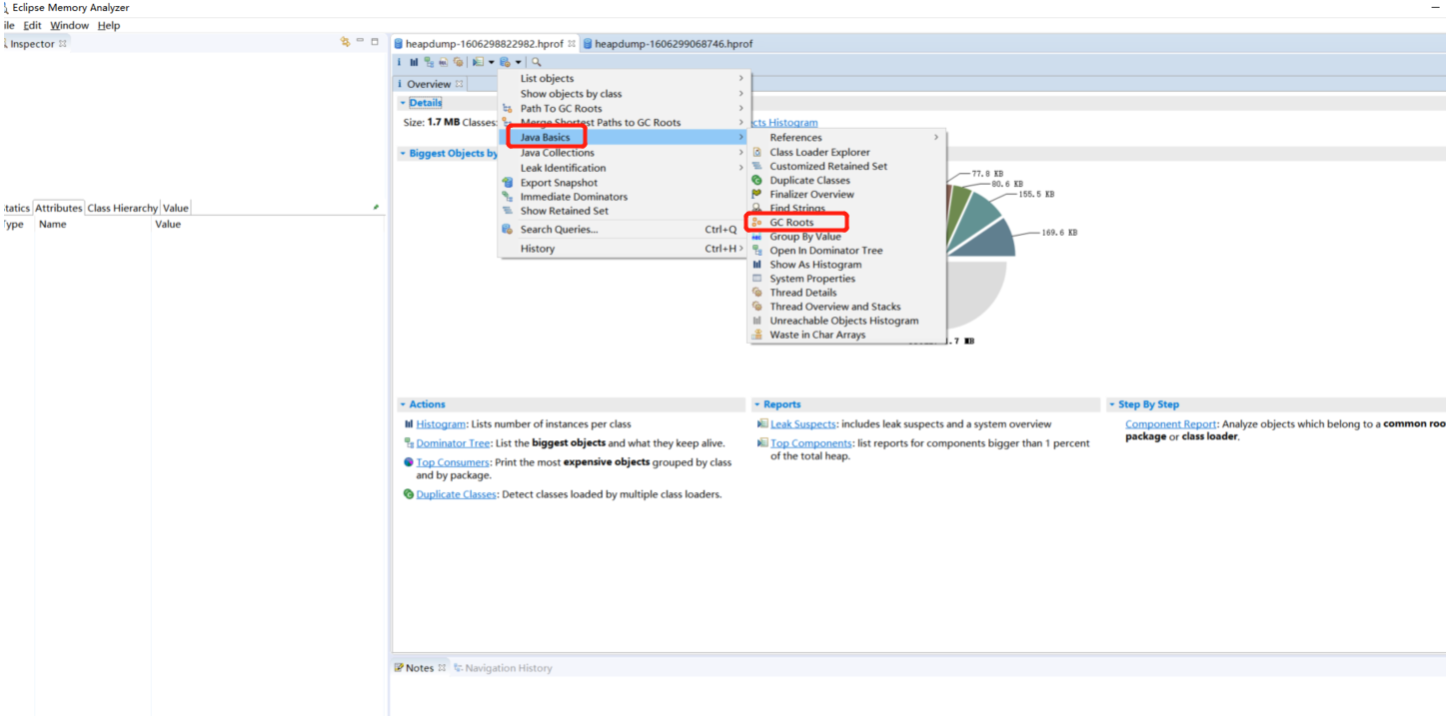Viewport: 1450px width, 716px height.
Task: Open the Top Consumers link
Action: (453, 463)
